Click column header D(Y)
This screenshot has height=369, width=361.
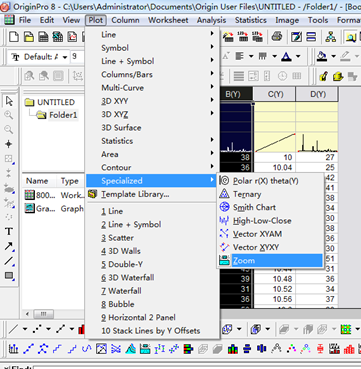point(317,94)
